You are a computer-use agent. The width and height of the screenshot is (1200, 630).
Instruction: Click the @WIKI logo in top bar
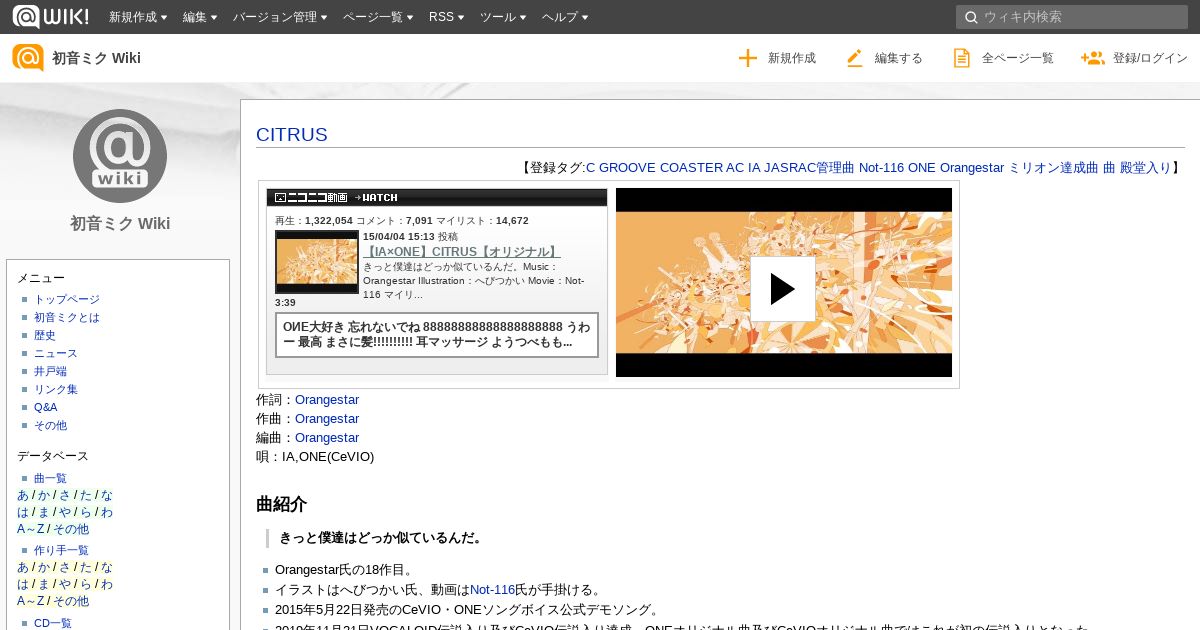[50, 16]
